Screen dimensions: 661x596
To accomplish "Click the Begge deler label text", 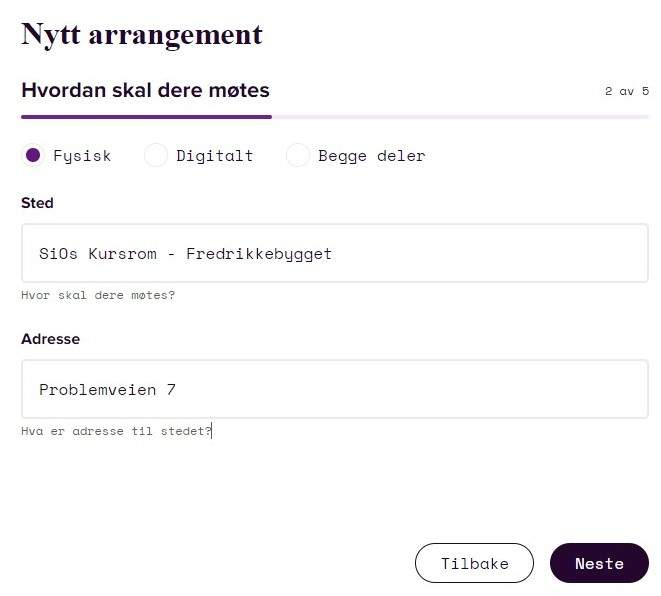I will tap(371, 156).
